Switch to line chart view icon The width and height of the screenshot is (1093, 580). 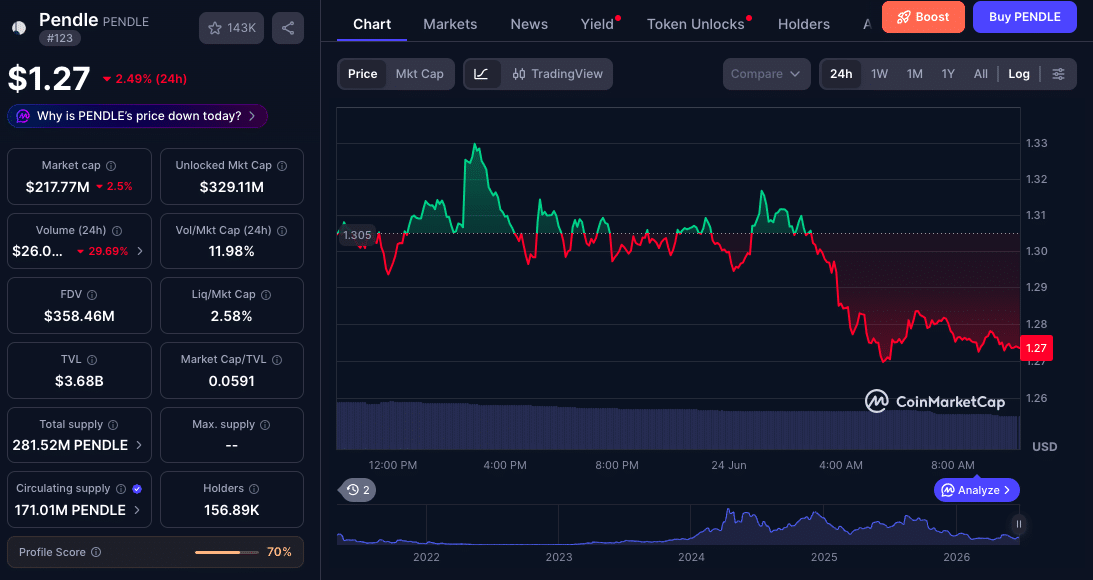pos(482,74)
